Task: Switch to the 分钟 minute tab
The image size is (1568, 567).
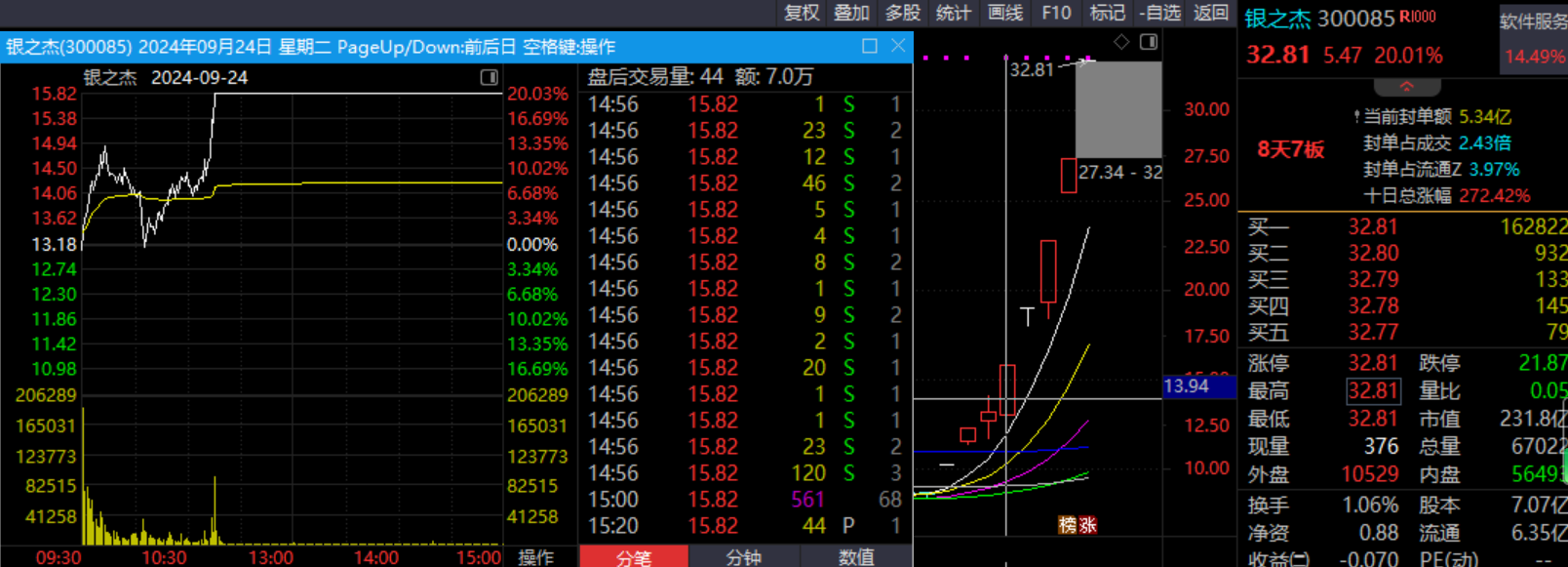Action: click(744, 556)
